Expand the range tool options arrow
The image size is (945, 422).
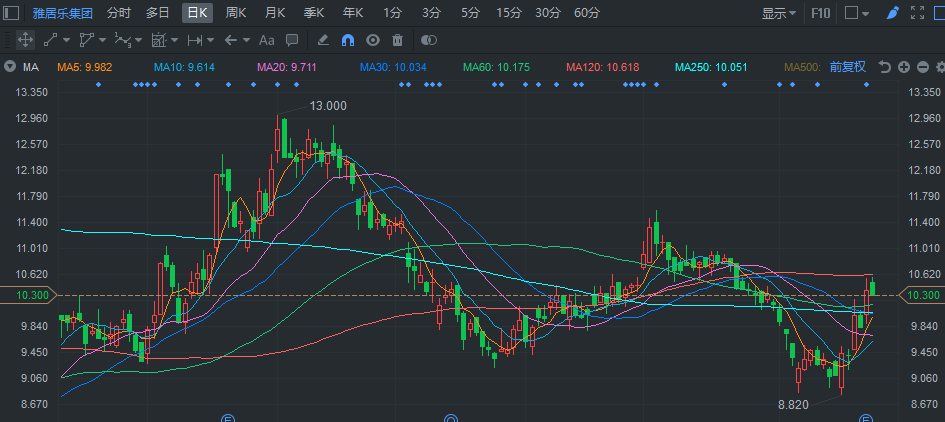coord(210,40)
